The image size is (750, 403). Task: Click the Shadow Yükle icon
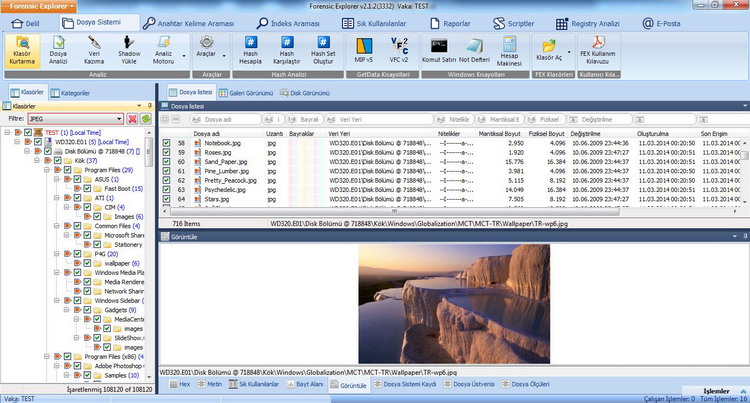[129, 51]
